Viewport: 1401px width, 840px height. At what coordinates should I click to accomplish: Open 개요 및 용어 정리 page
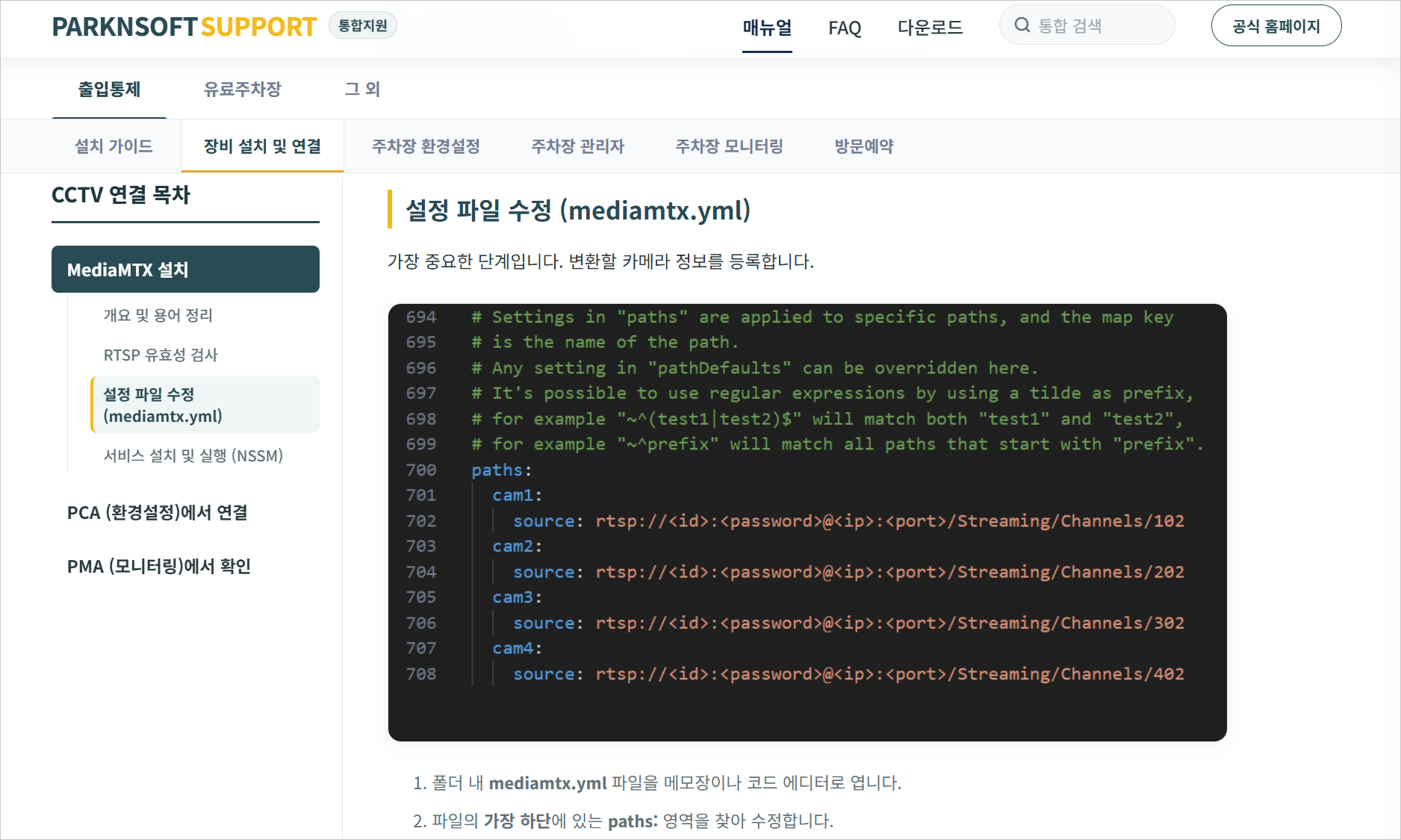158,316
